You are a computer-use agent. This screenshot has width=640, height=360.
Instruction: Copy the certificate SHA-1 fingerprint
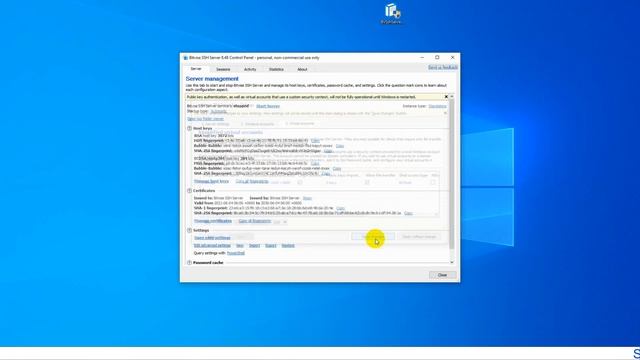coord(340,208)
